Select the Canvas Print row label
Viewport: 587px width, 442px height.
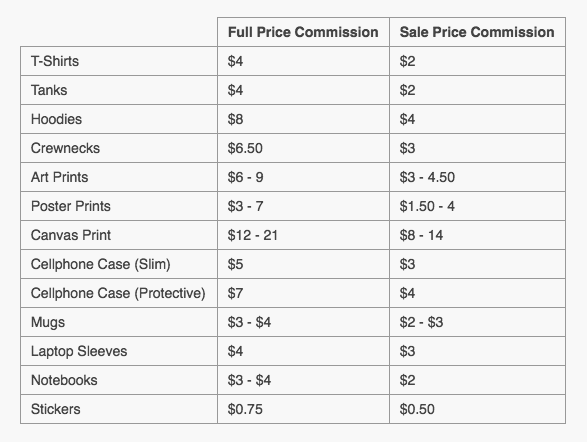[71, 235]
